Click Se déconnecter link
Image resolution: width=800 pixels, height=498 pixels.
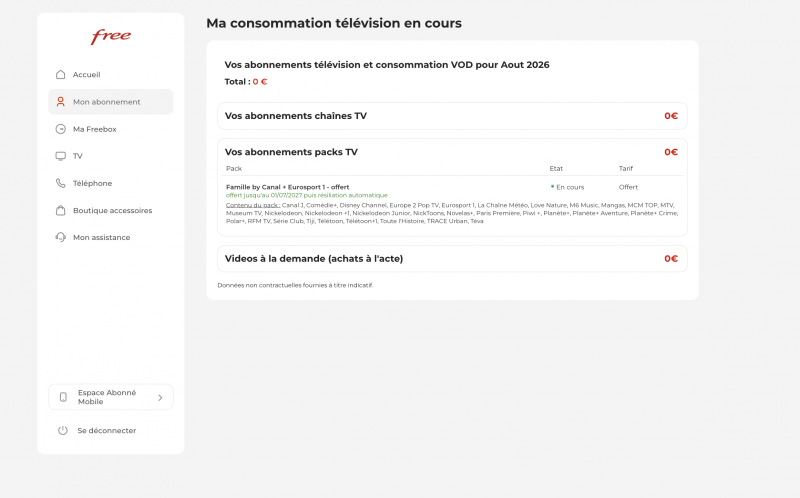point(107,431)
